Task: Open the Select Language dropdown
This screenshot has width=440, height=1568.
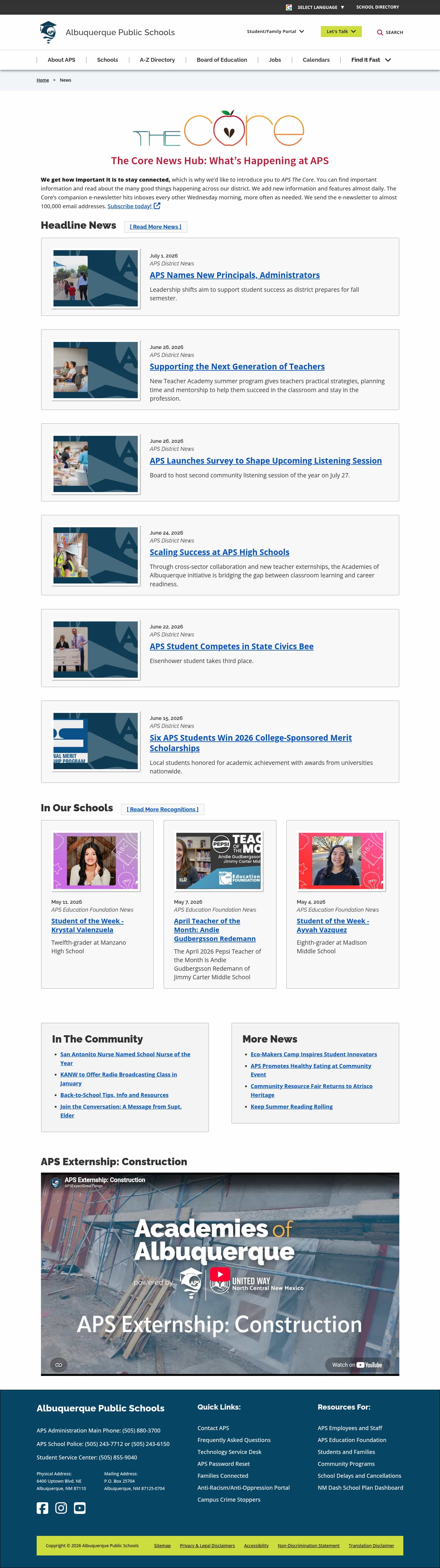Action: click(x=321, y=7)
